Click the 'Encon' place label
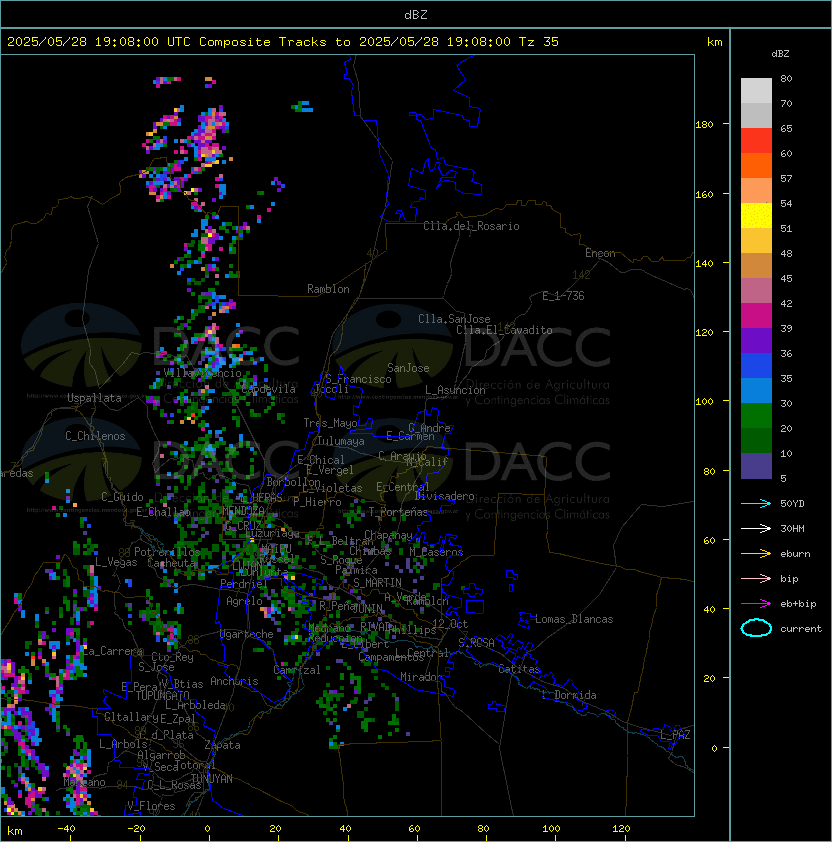The height and width of the screenshot is (842, 832). click(600, 253)
